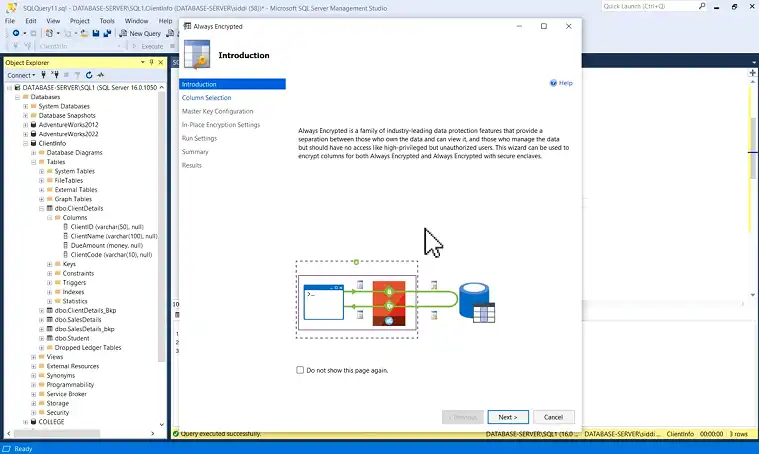Expand the Programmability folder node

point(33,385)
